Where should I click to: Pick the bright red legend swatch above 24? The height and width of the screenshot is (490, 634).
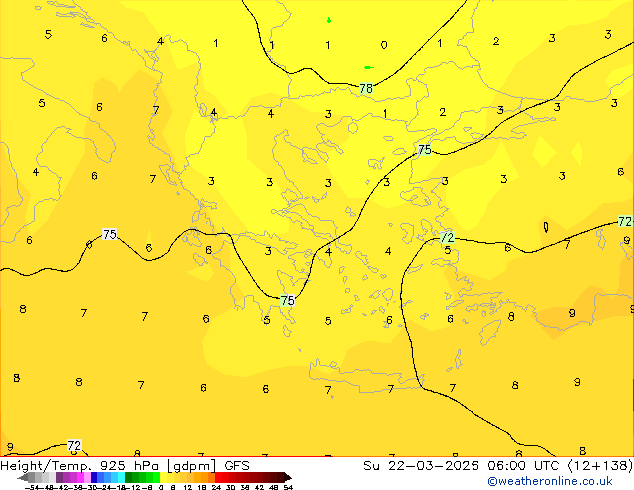pyautogui.click(x=218, y=477)
